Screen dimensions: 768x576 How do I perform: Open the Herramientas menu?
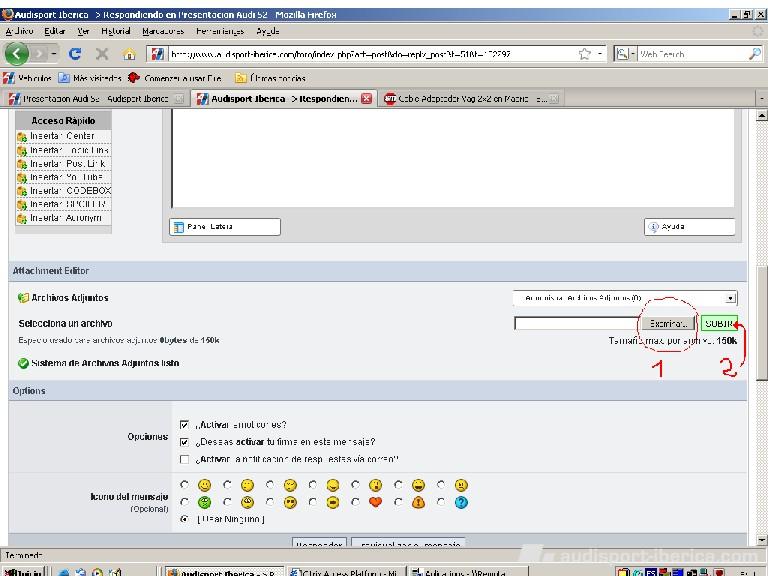(x=220, y=31)
